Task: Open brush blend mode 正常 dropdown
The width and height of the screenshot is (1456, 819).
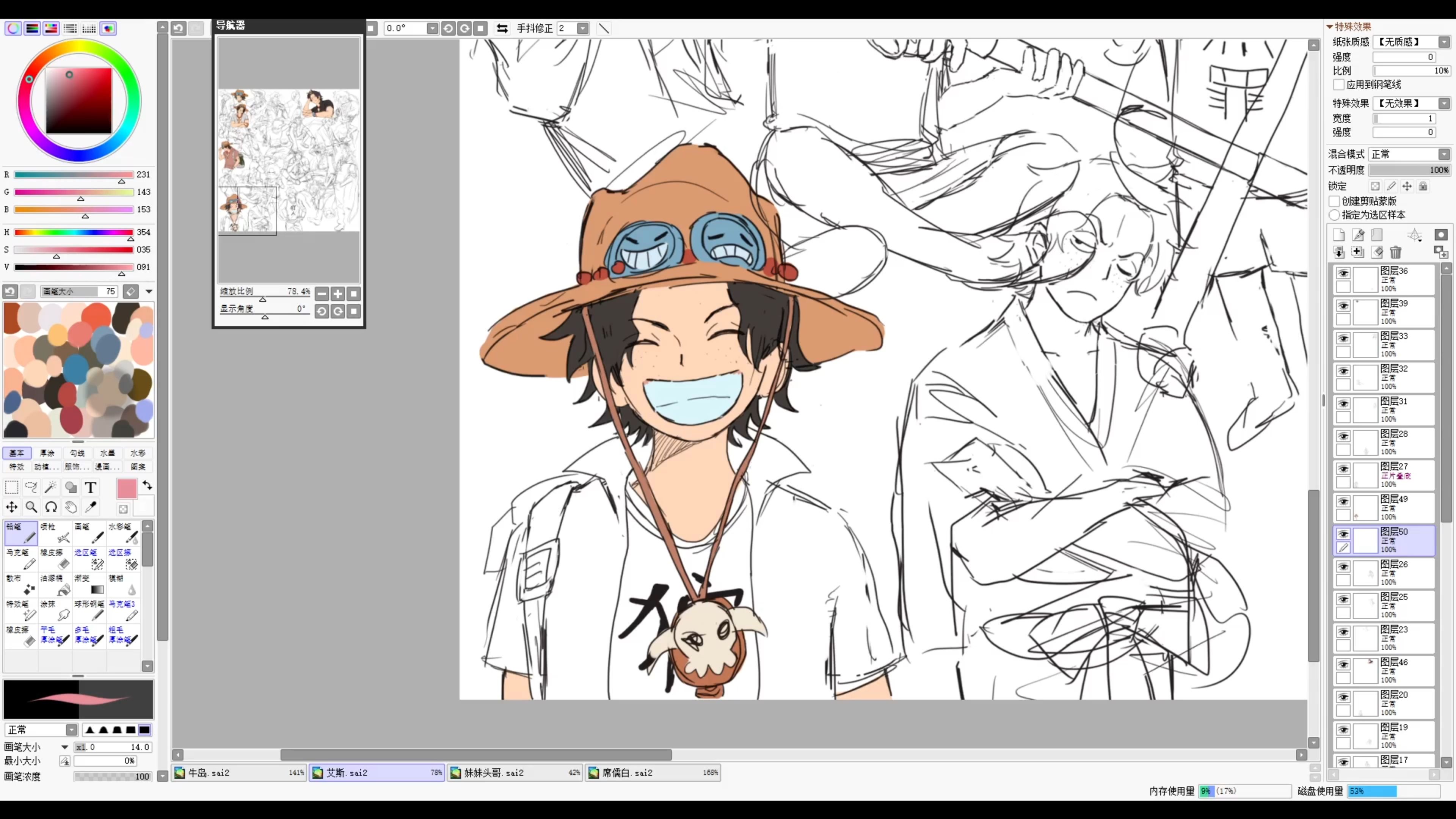Action: coord(71,730)
